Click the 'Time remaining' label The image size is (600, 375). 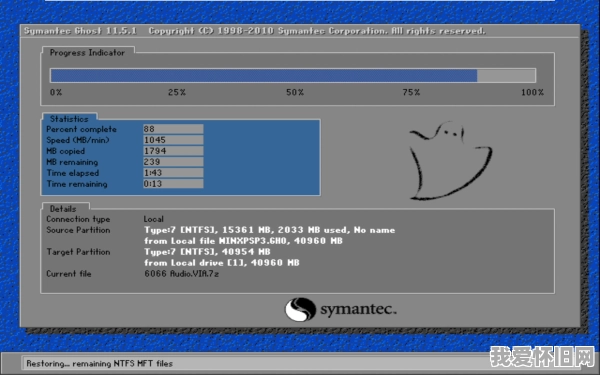(x=77, y=184)
